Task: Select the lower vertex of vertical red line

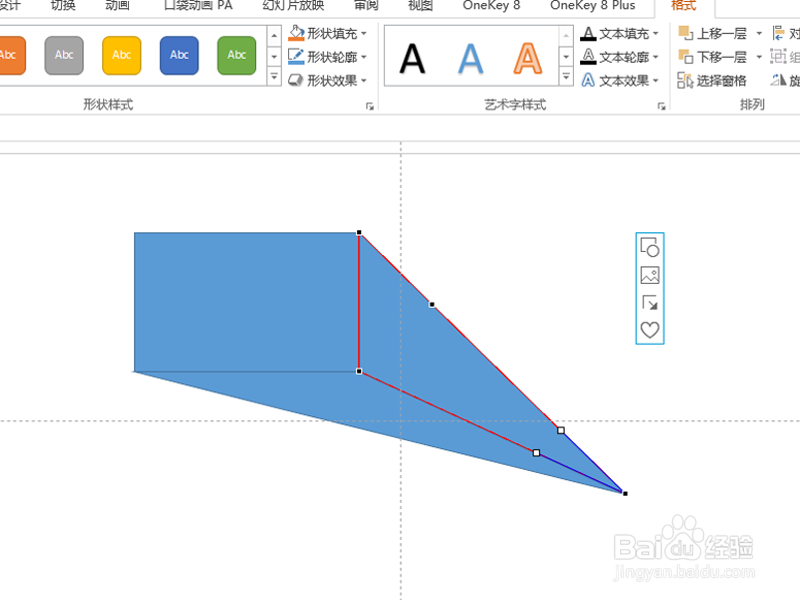Action: (x=359, y=371)
